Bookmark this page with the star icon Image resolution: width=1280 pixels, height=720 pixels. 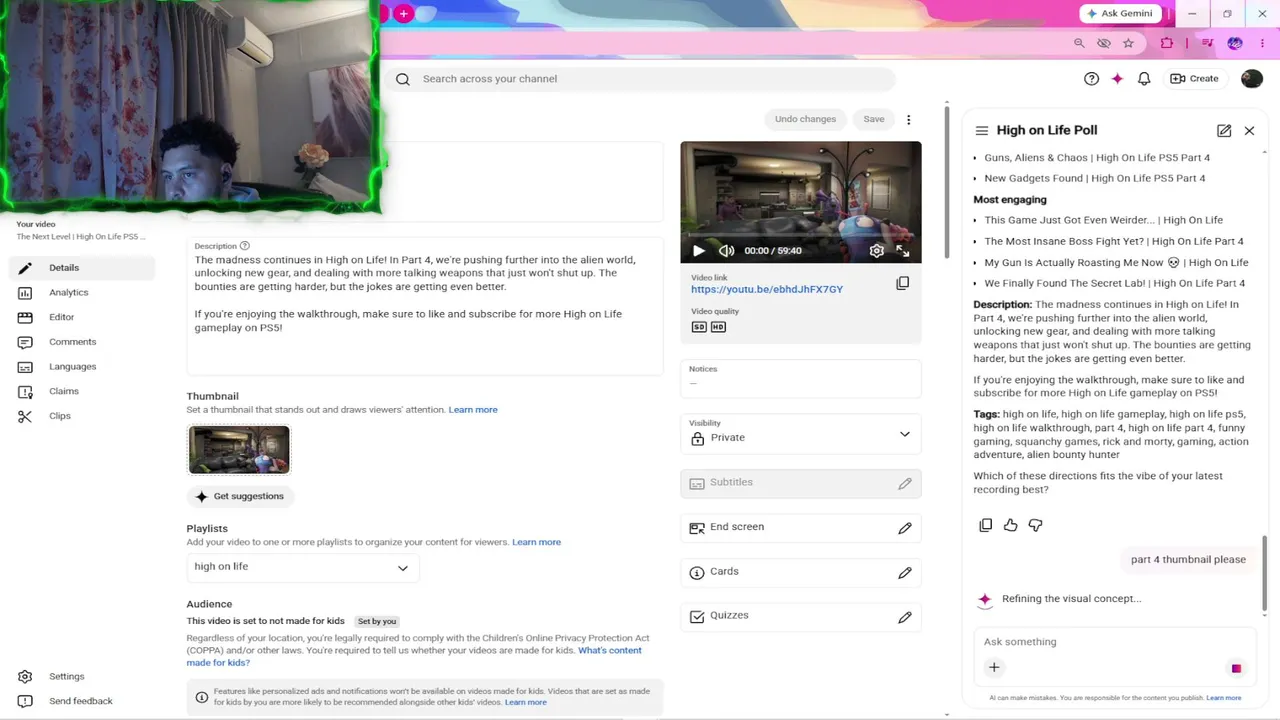point(1129,43)
